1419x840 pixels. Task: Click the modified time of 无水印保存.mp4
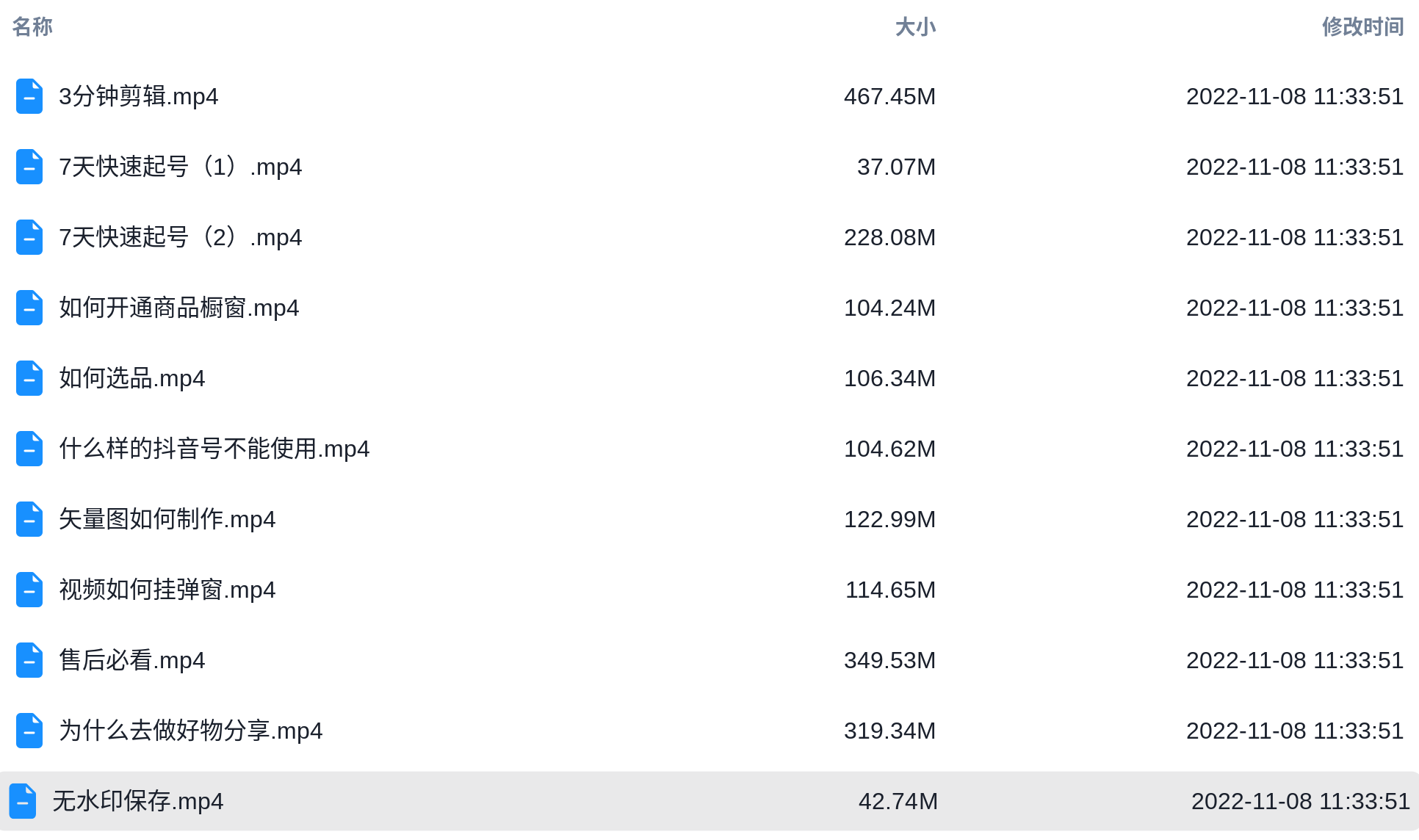click(1300, 801)
